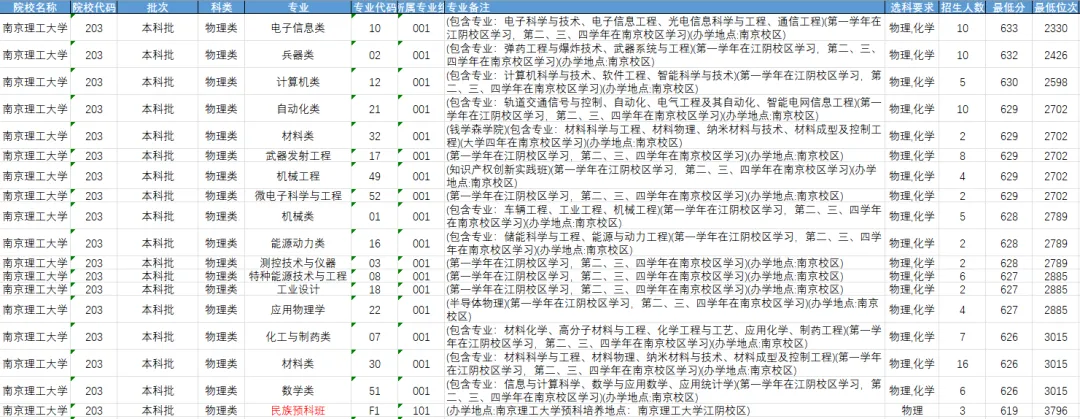
Task: Select lowest rank 3796 cell
Action: [x=1056, y=411]
